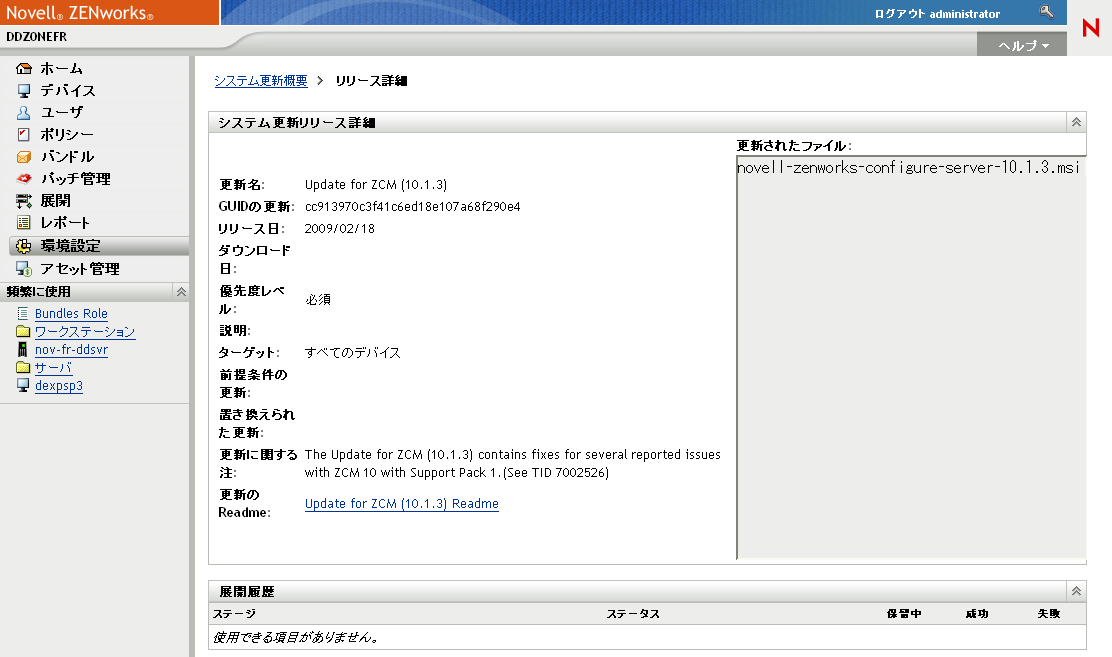Open パッチ管理 menu item
The image size is (1112, 657).
(75, 179)
